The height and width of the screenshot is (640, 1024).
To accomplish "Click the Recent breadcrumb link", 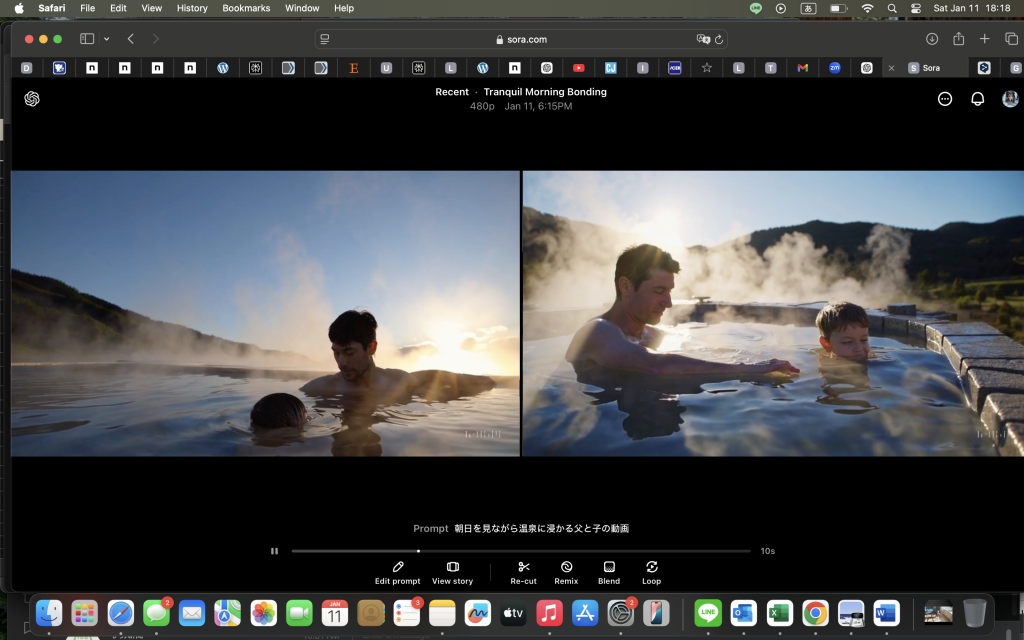I will pyautogui.click(x=452, y=92).
